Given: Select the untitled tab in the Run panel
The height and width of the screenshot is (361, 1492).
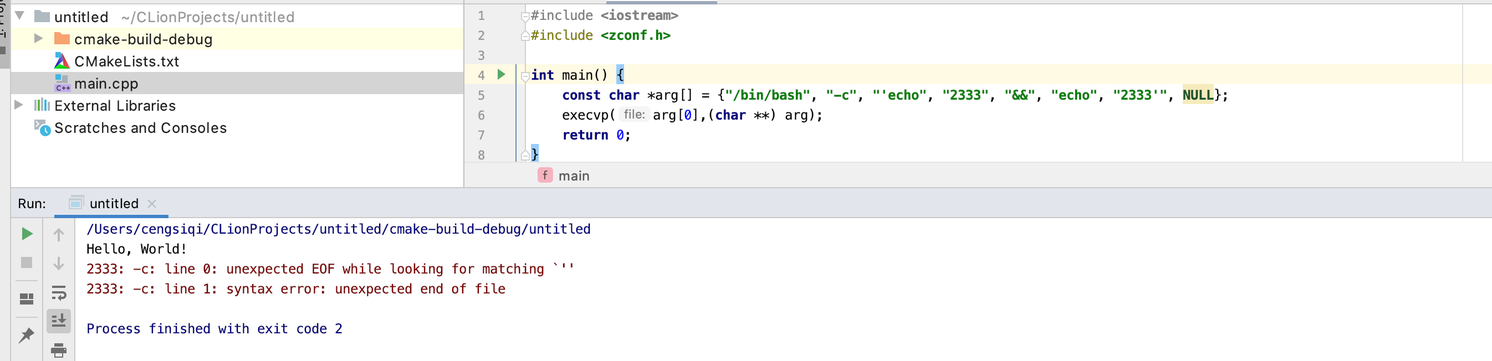Looking at the screenshot, I should [x=113, y=204].
